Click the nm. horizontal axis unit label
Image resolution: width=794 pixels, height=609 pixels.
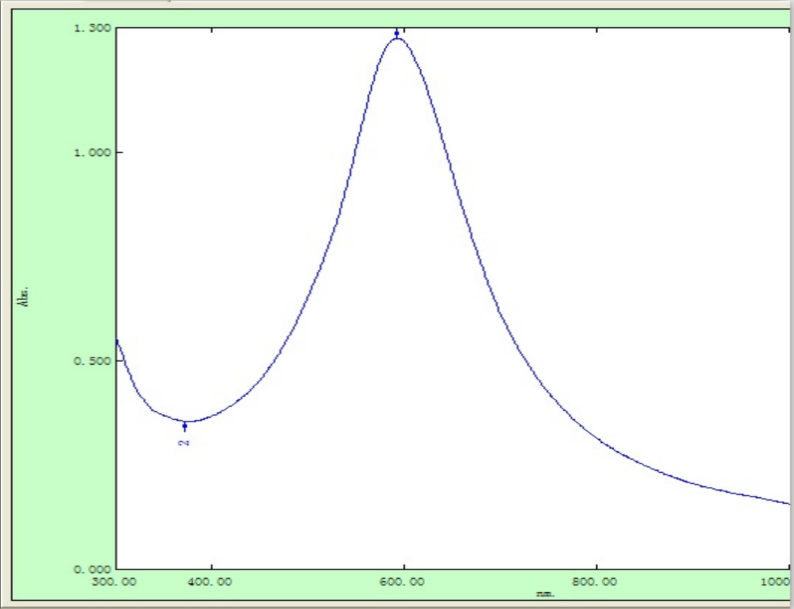point(545,593)
